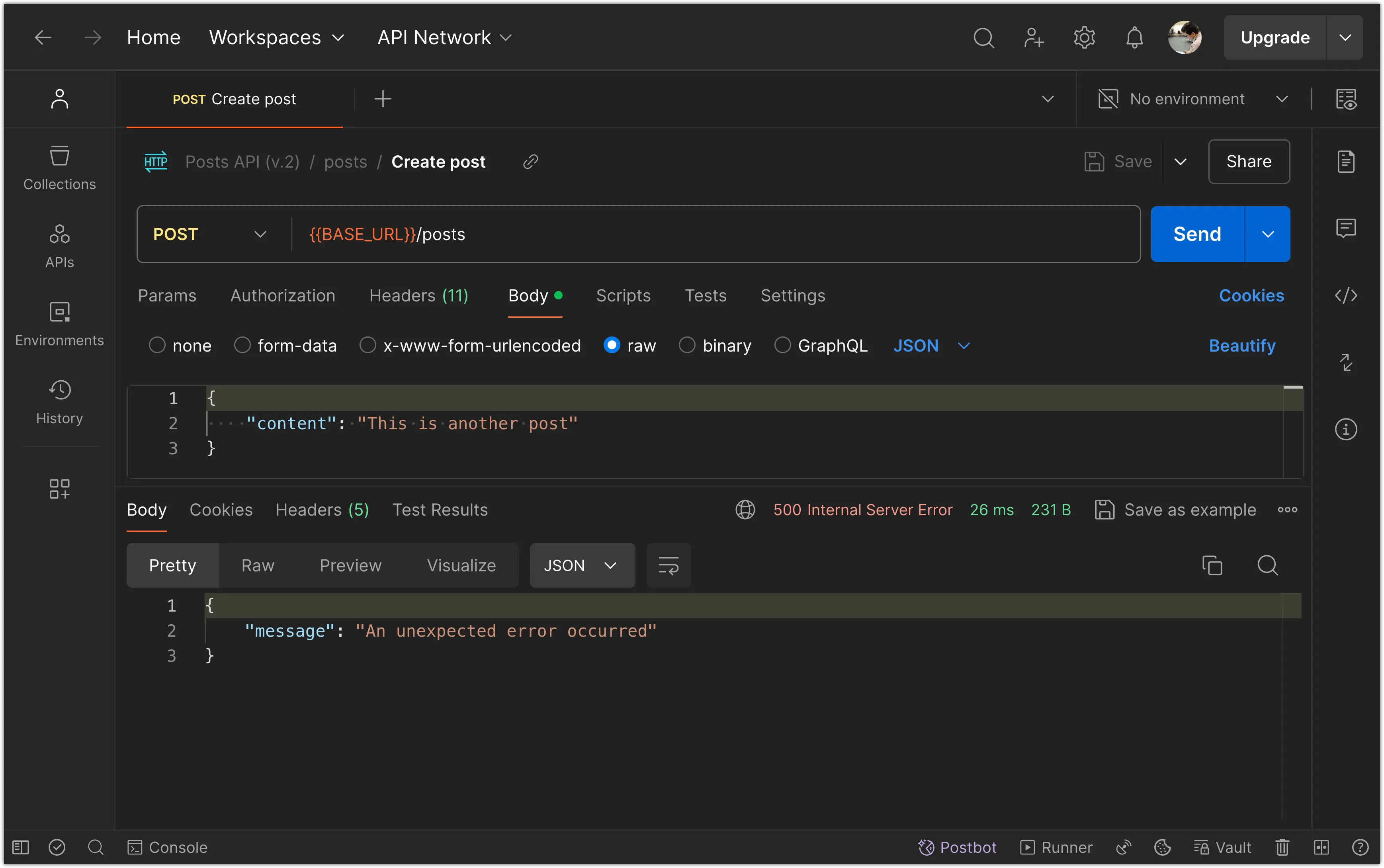Open the No environment selector

pyautogui.click(x=1194, y=99)
